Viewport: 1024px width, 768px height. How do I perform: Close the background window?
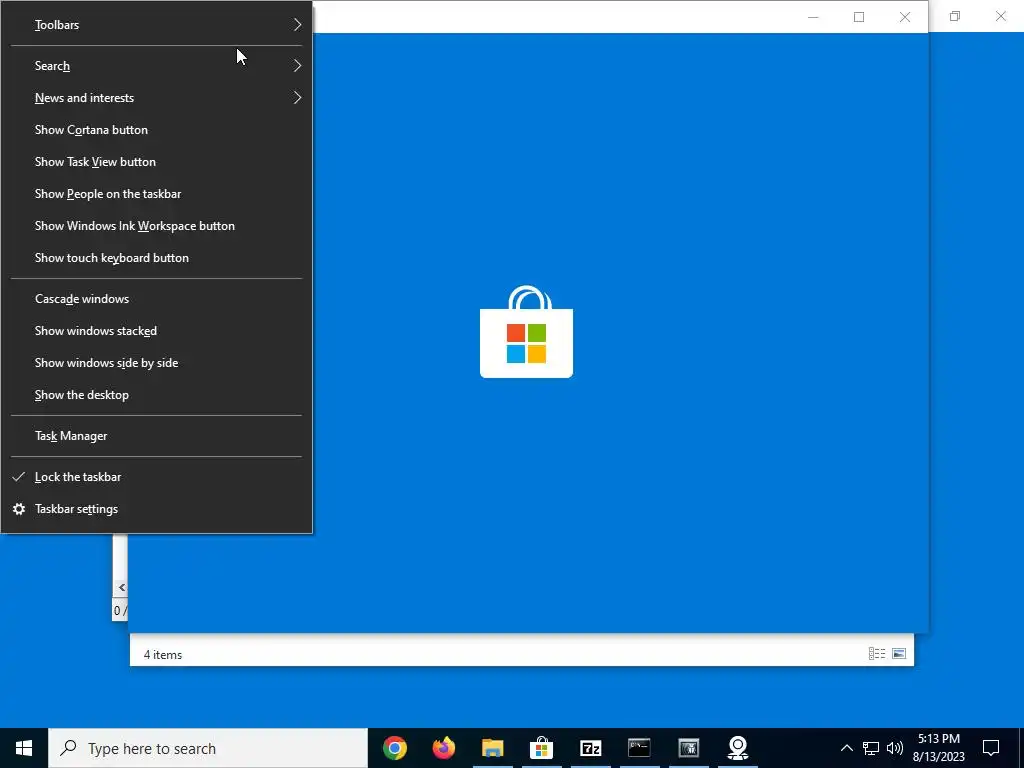coord(1000,16)
